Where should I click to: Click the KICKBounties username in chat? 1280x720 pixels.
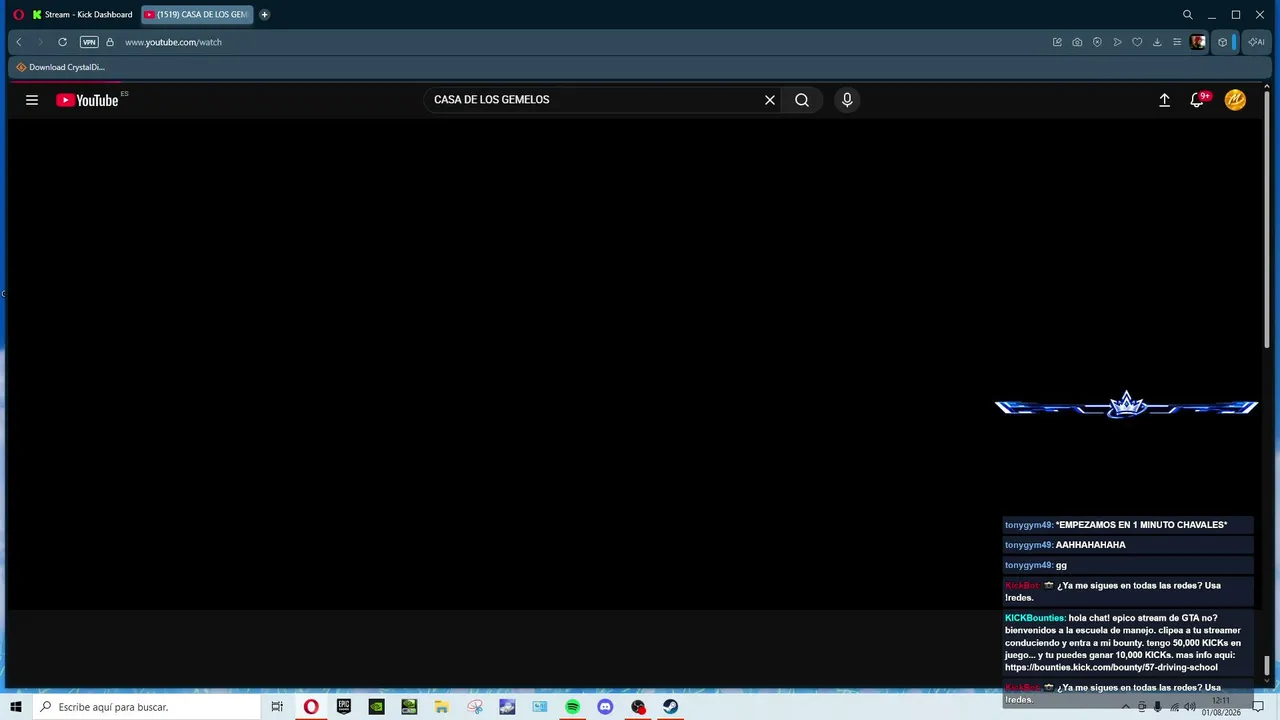click(x=1035, y=618)
